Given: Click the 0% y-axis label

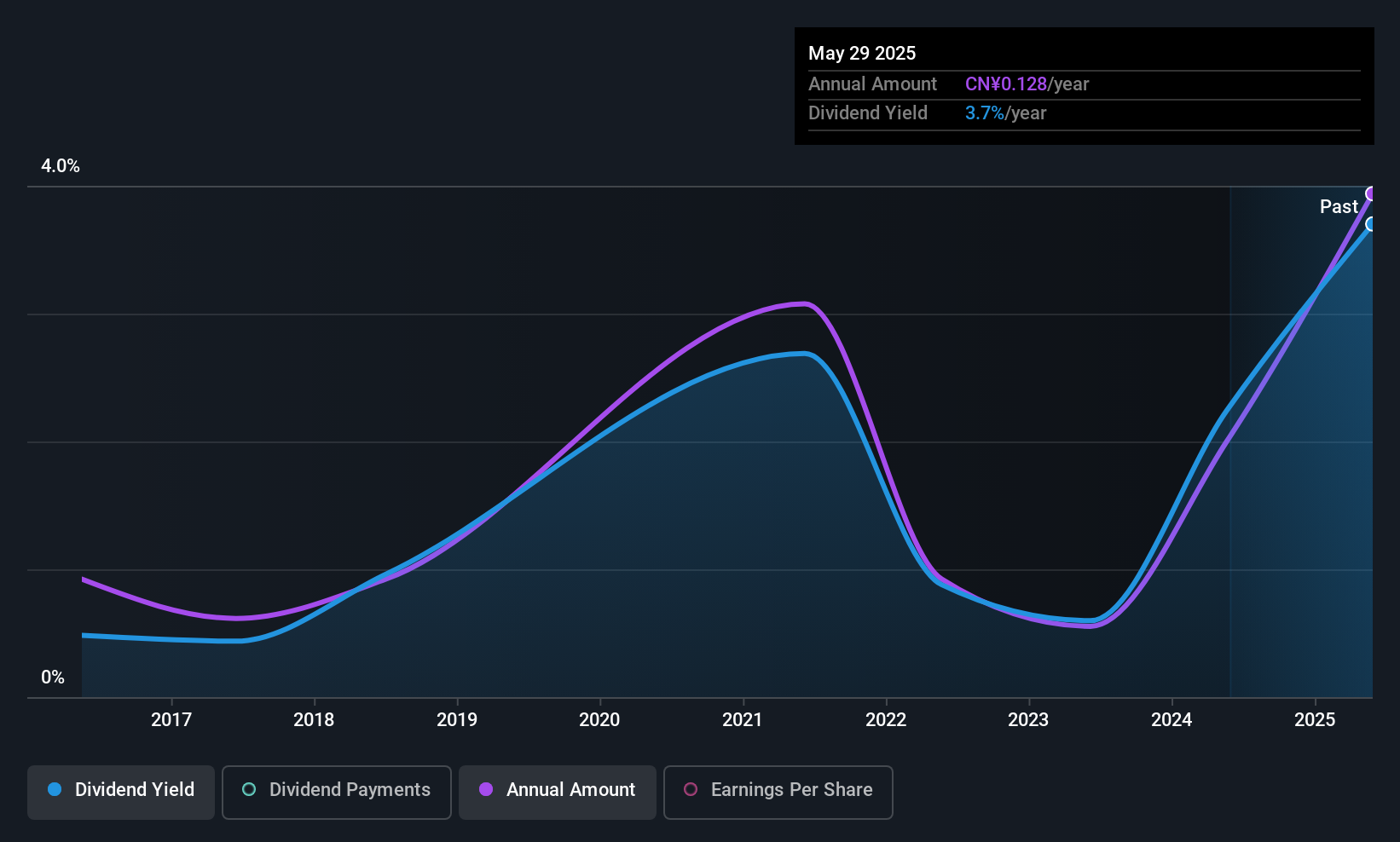Looking at the screenshot, I should pos(53,677).
